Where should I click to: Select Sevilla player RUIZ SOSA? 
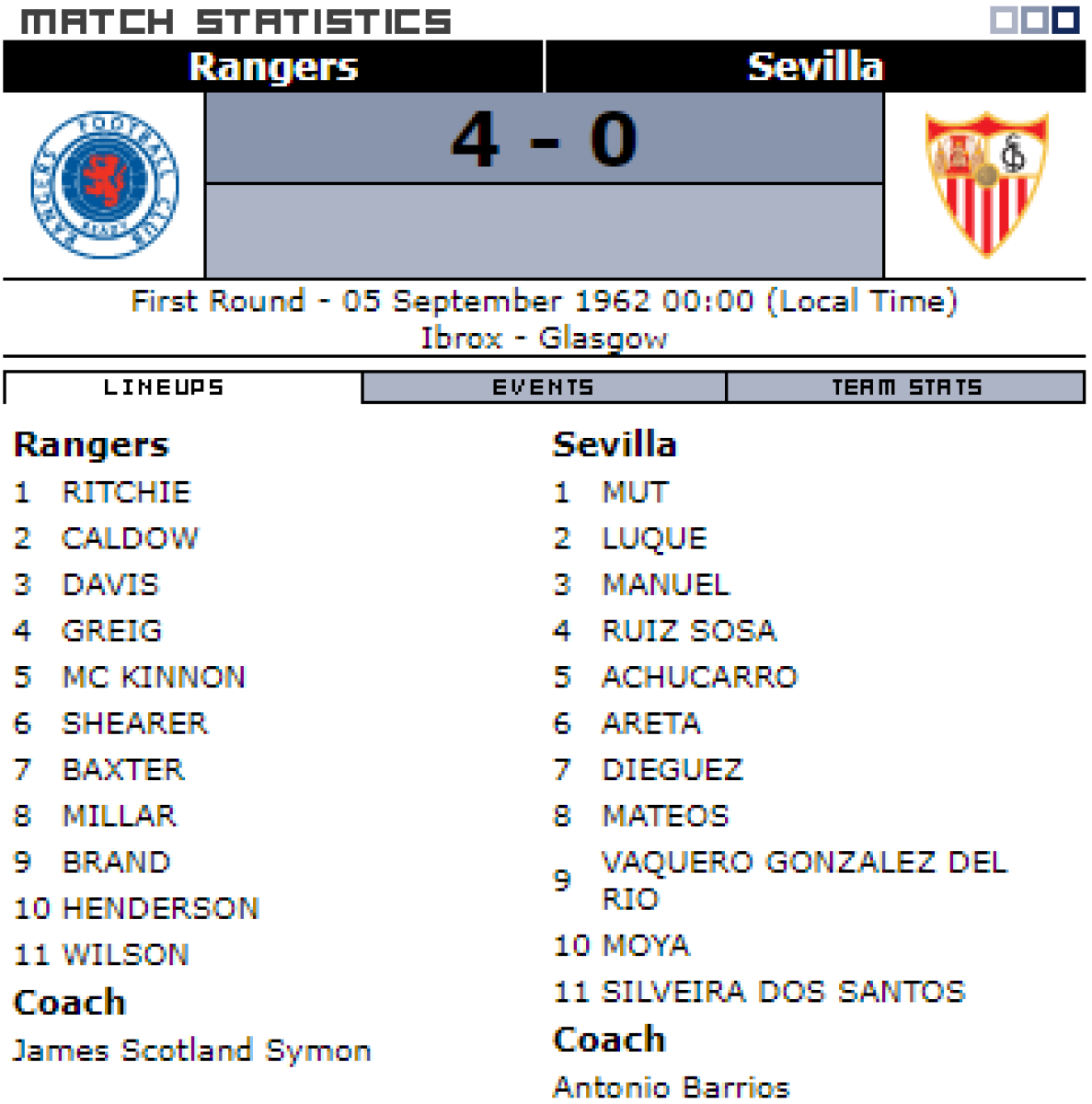689,631
